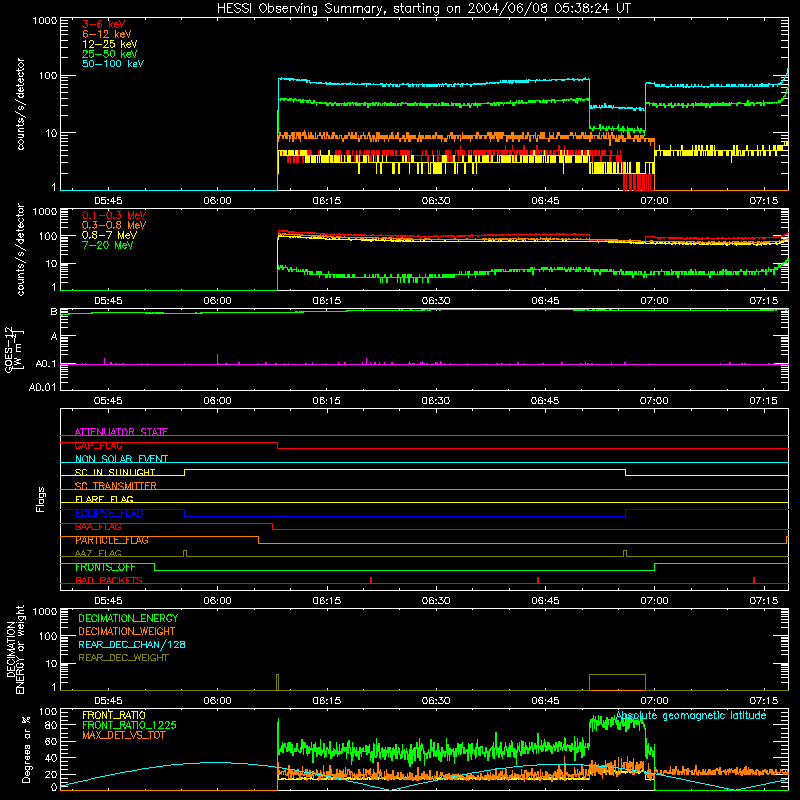Click the 'GAP_FLAG' flag label
800x800 pixels.
click(98, 445)
